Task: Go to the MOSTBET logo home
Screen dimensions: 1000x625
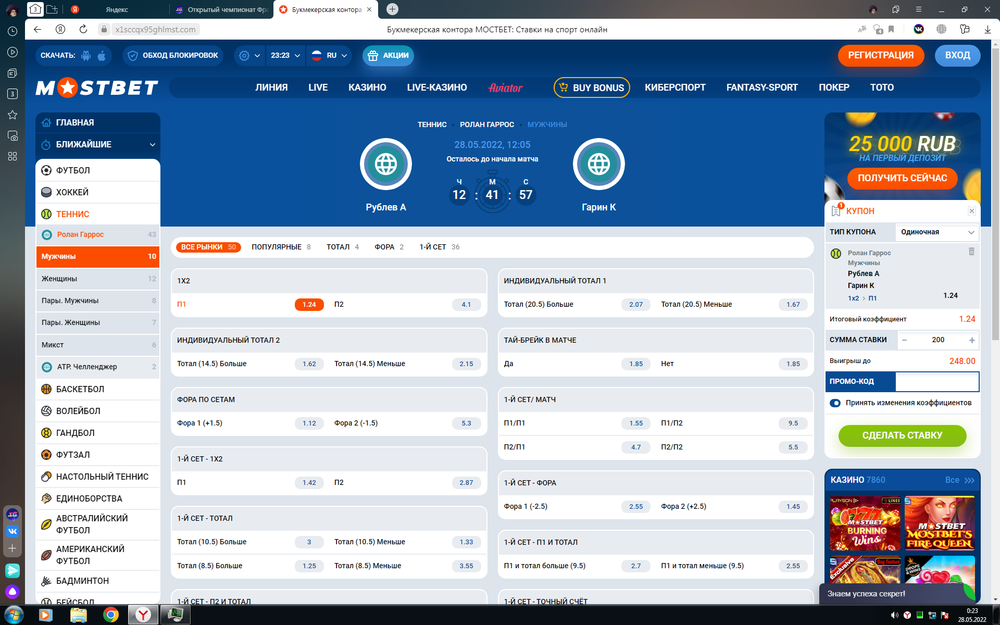Action: coord(97,87)
